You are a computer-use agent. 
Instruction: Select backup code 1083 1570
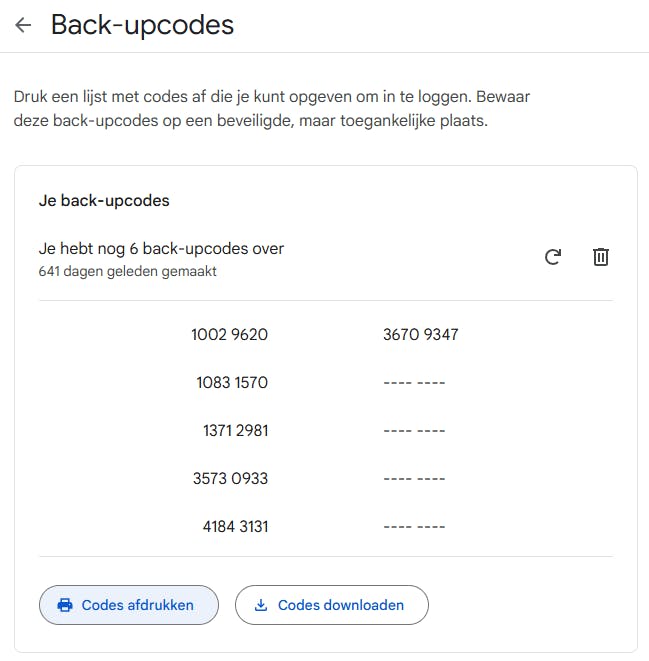point(232,382)
